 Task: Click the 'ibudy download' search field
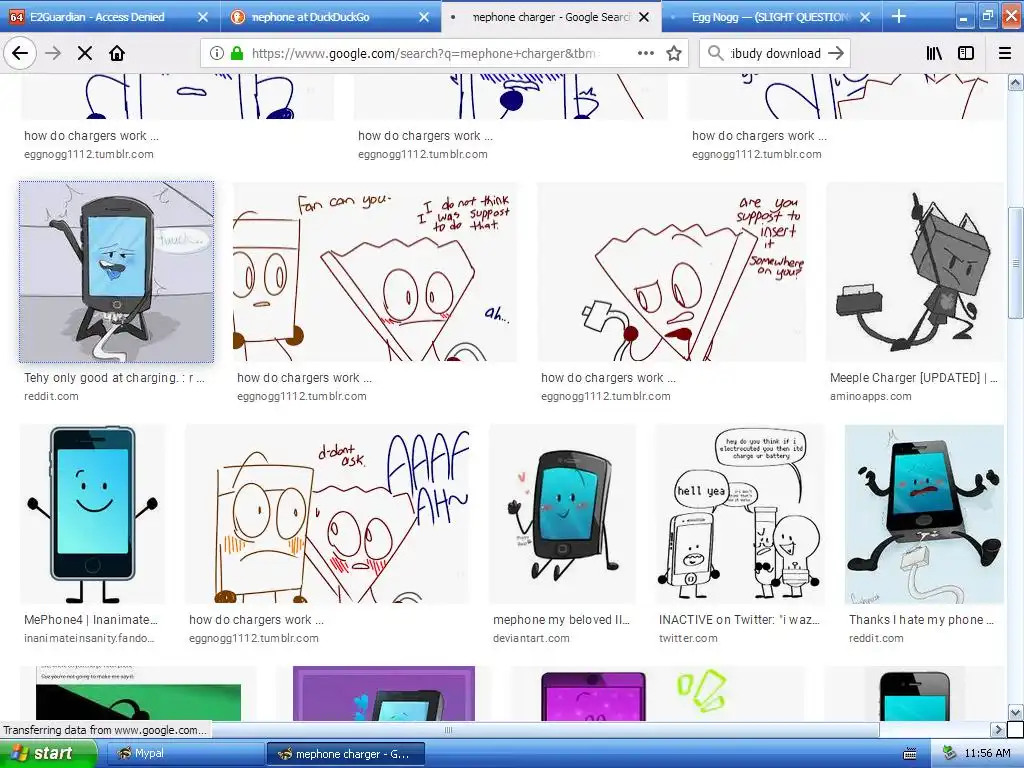pyautogui.click(x=775, y=53)
